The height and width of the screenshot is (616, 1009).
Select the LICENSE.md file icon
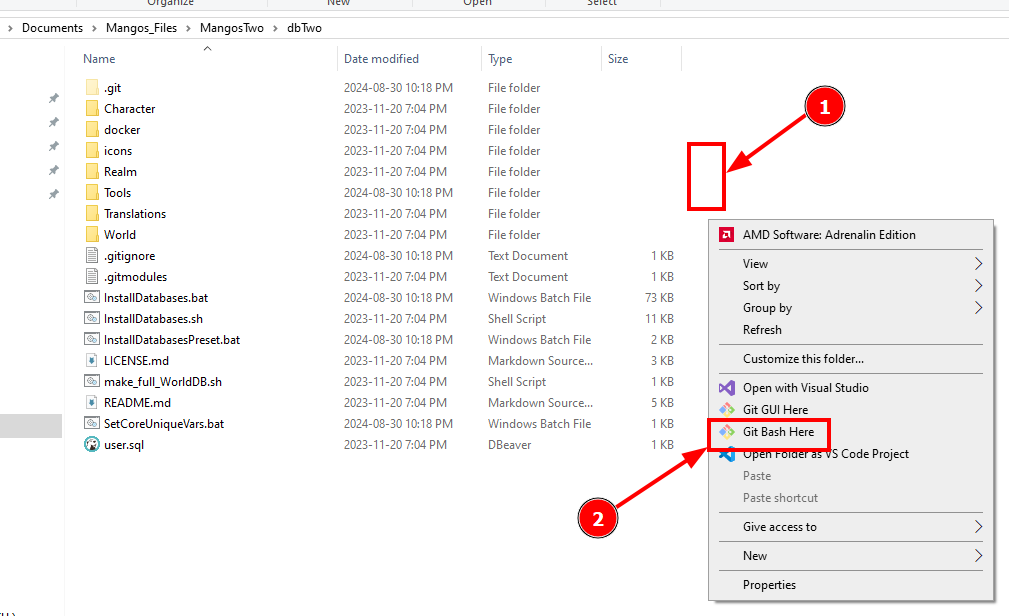92,360
